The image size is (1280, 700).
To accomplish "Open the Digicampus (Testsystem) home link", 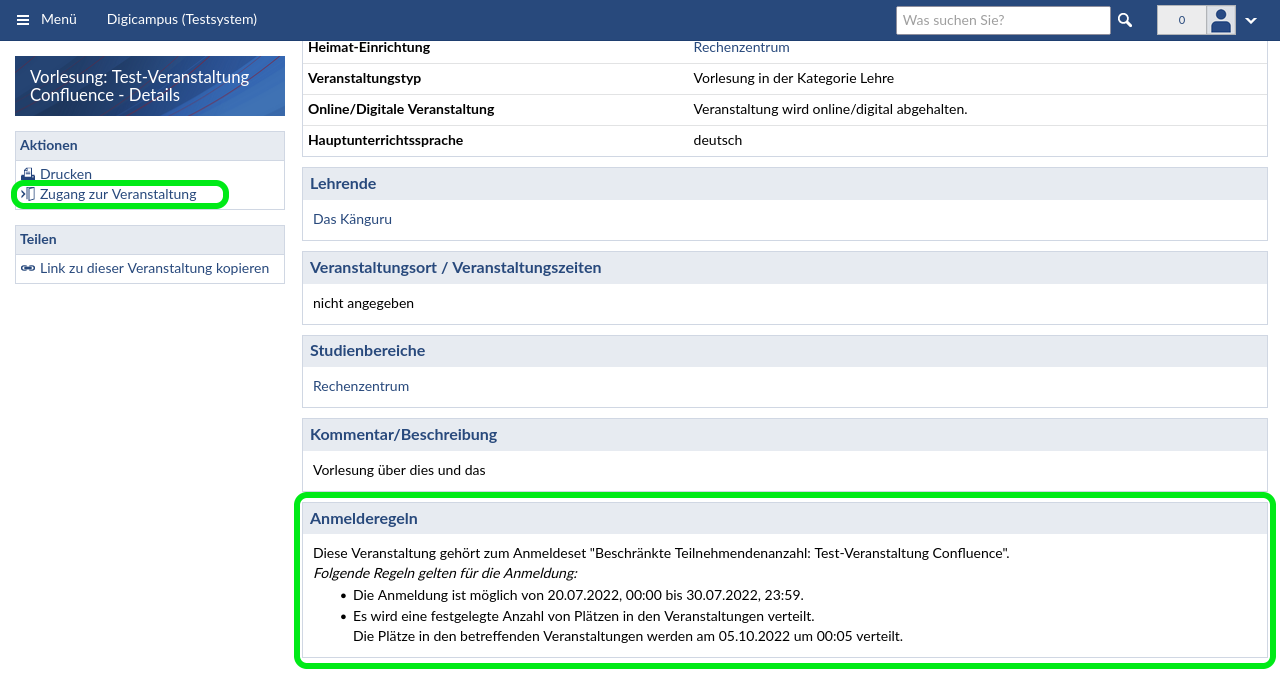I will tap(182, 20).
